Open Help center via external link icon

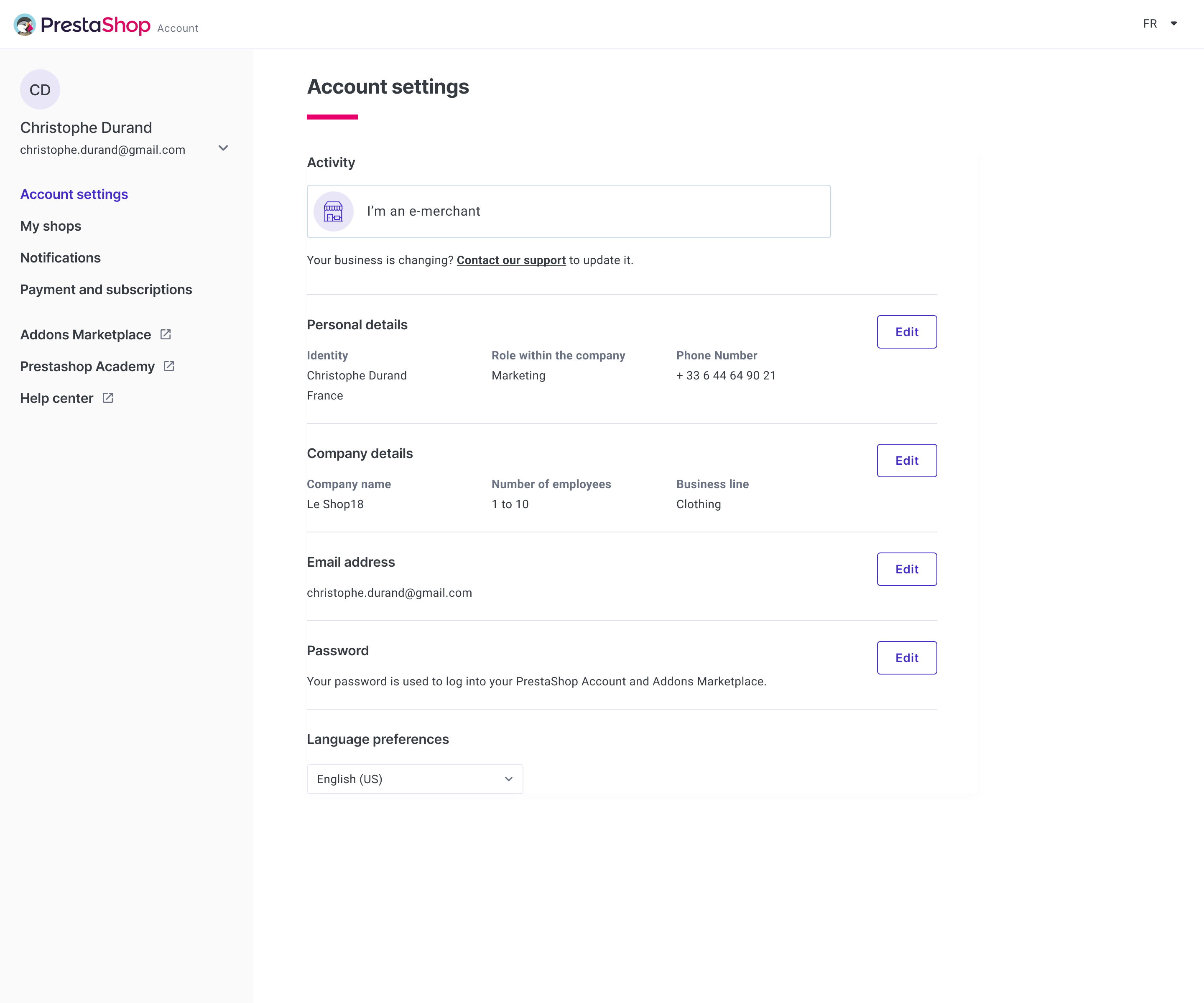tap(108, 397)
